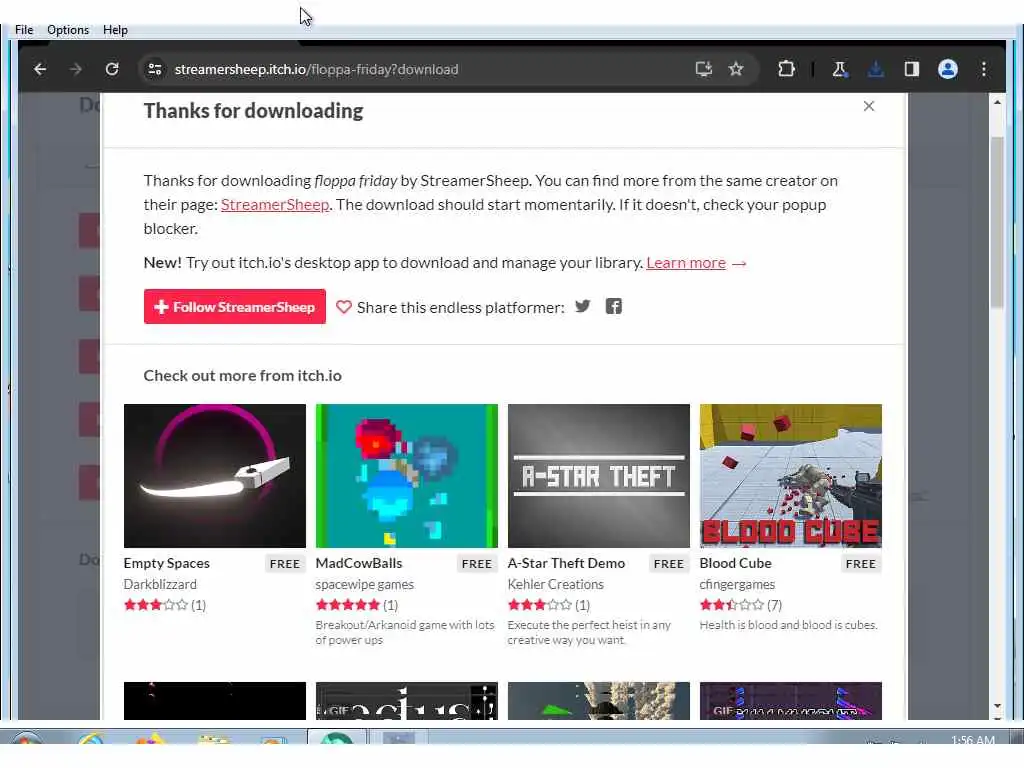This screenshot has width=1024, height=768.
Task: Go back with the browser back arrow
Action: [x=40, y=69]
